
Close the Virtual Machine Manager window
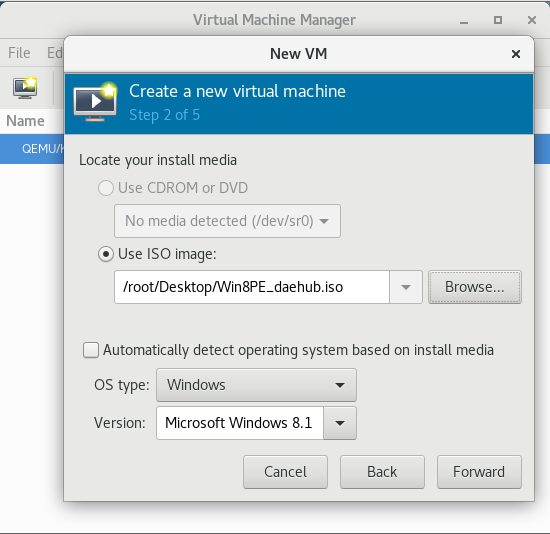click(x=532, y=20)
